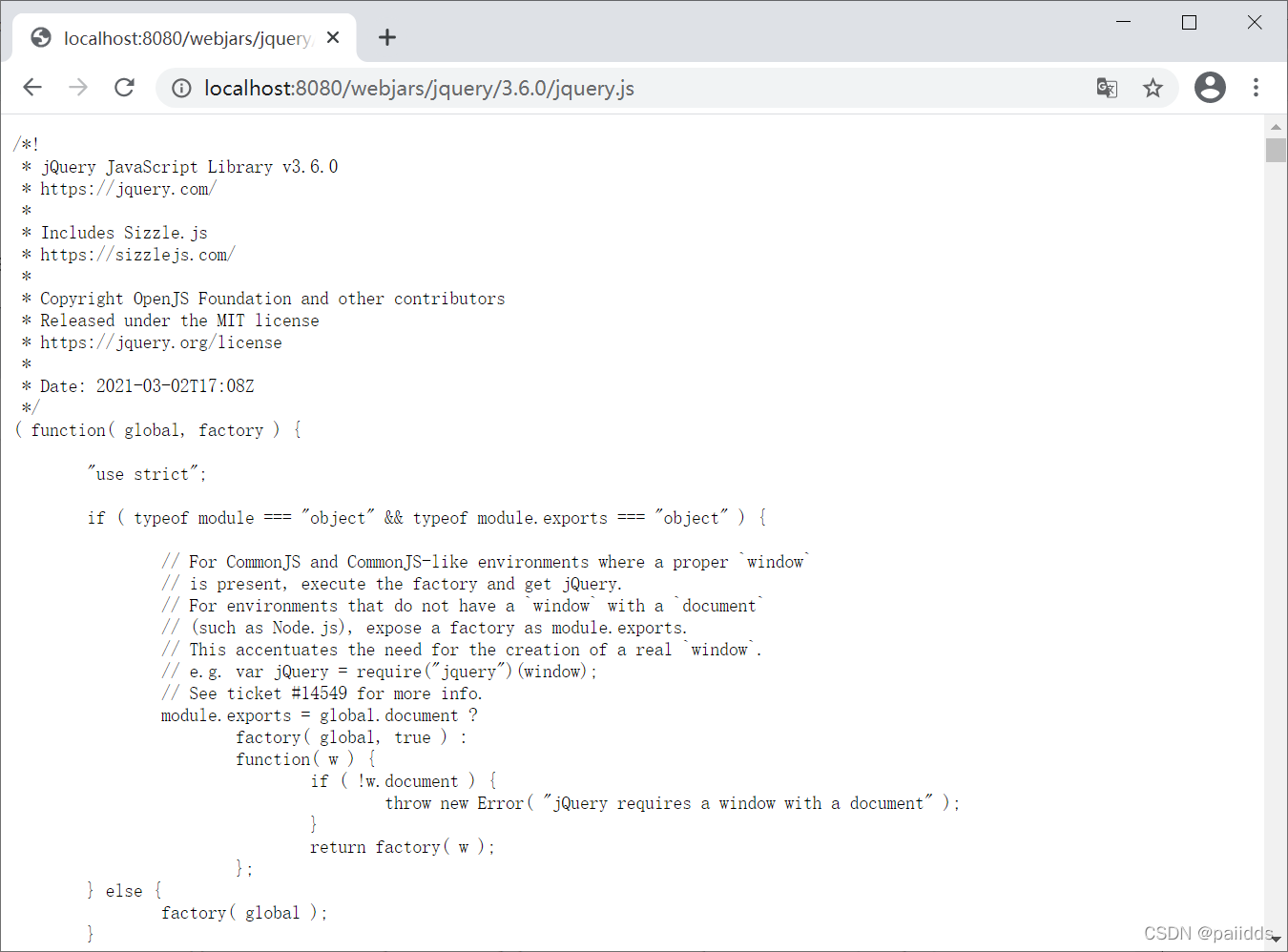Image resolution: width=1288 pixels, height=952 pixels.
Task: Click the "Copyright OpenJS Foundation" line
Action: 272,299
